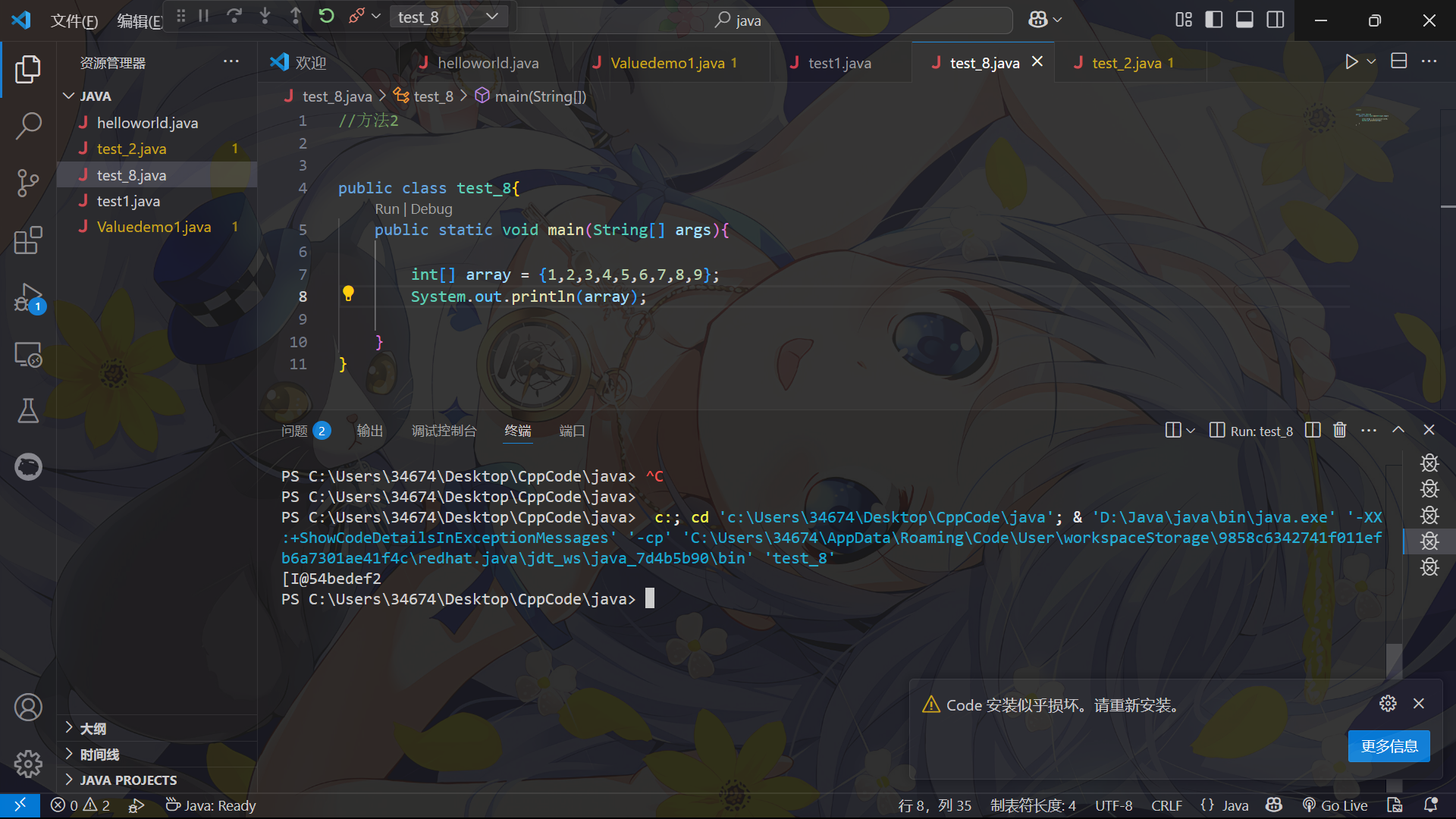The height and width of the screenshot is (819, 1456).
Task: Open the Copilot dropdown chevron
Action: click(1058, 20)
